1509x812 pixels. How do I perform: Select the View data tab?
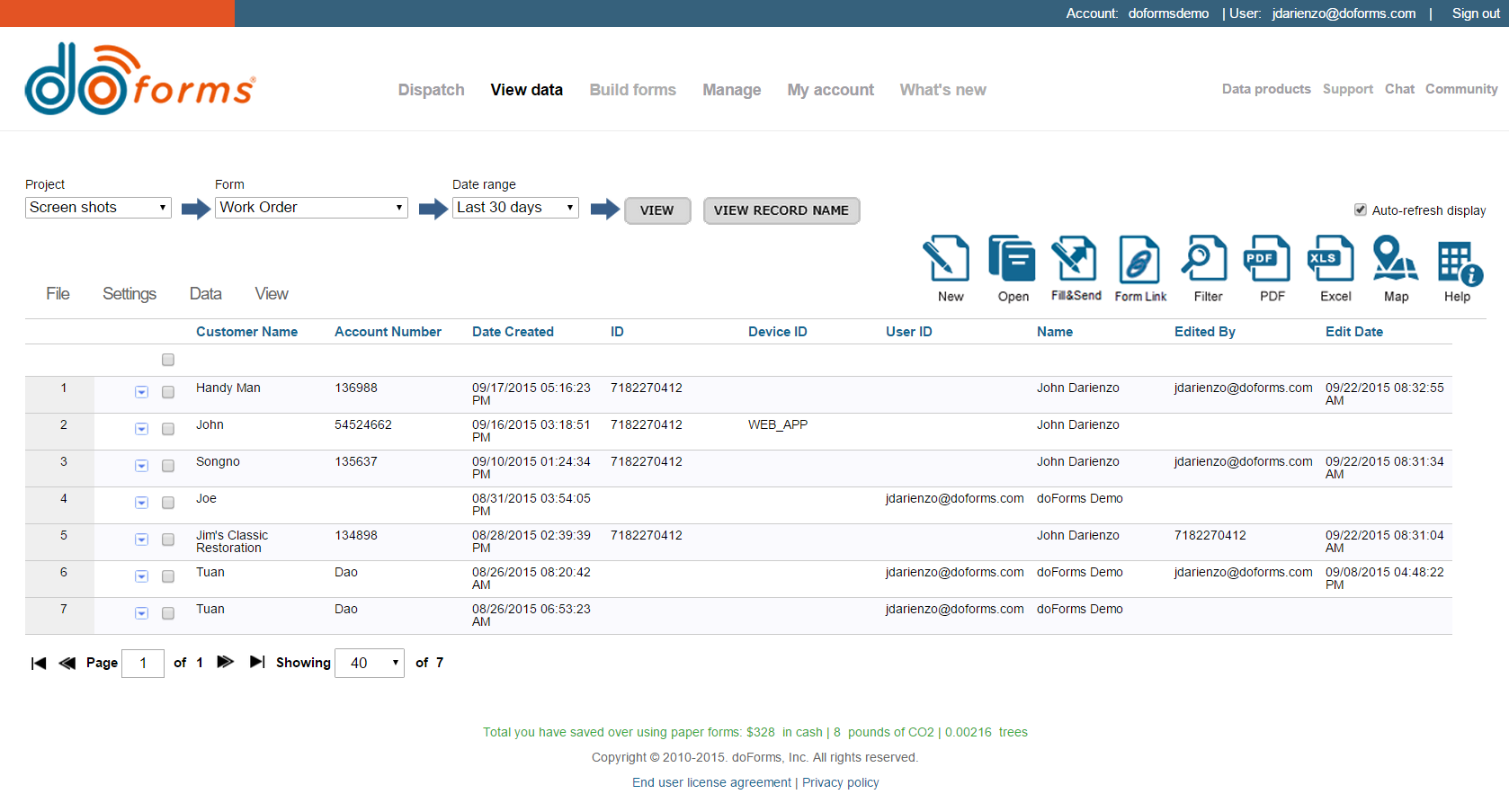pos(527,90)
